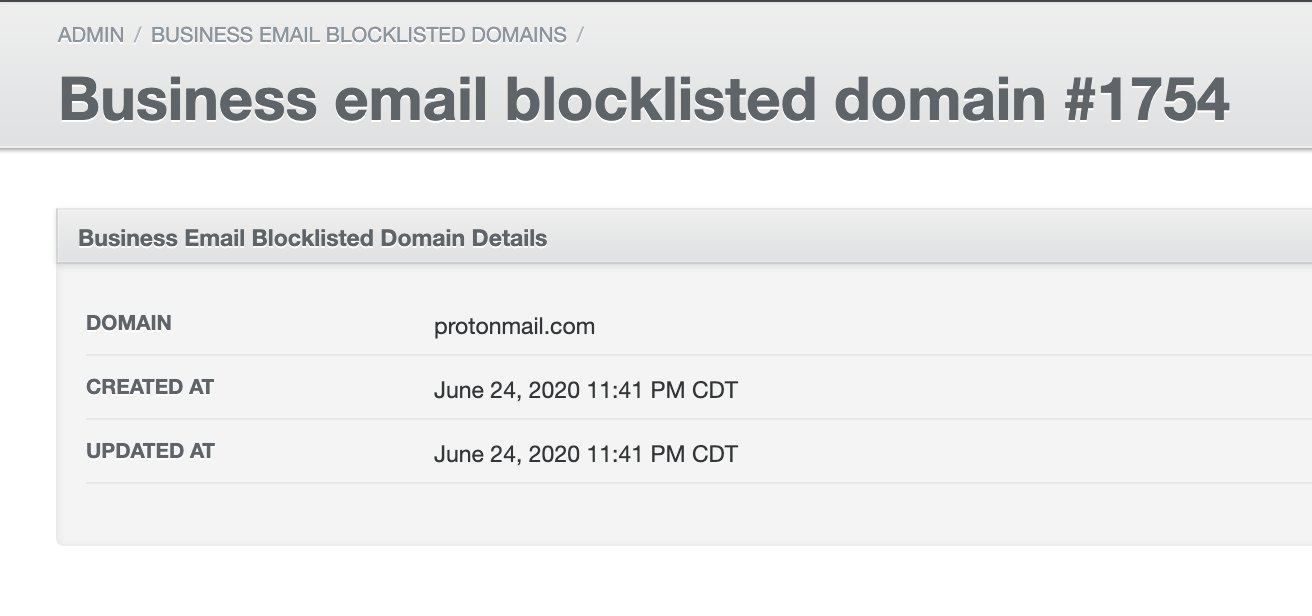Click the "11:41 PM CDT" time in Created At row

point(663,390)
